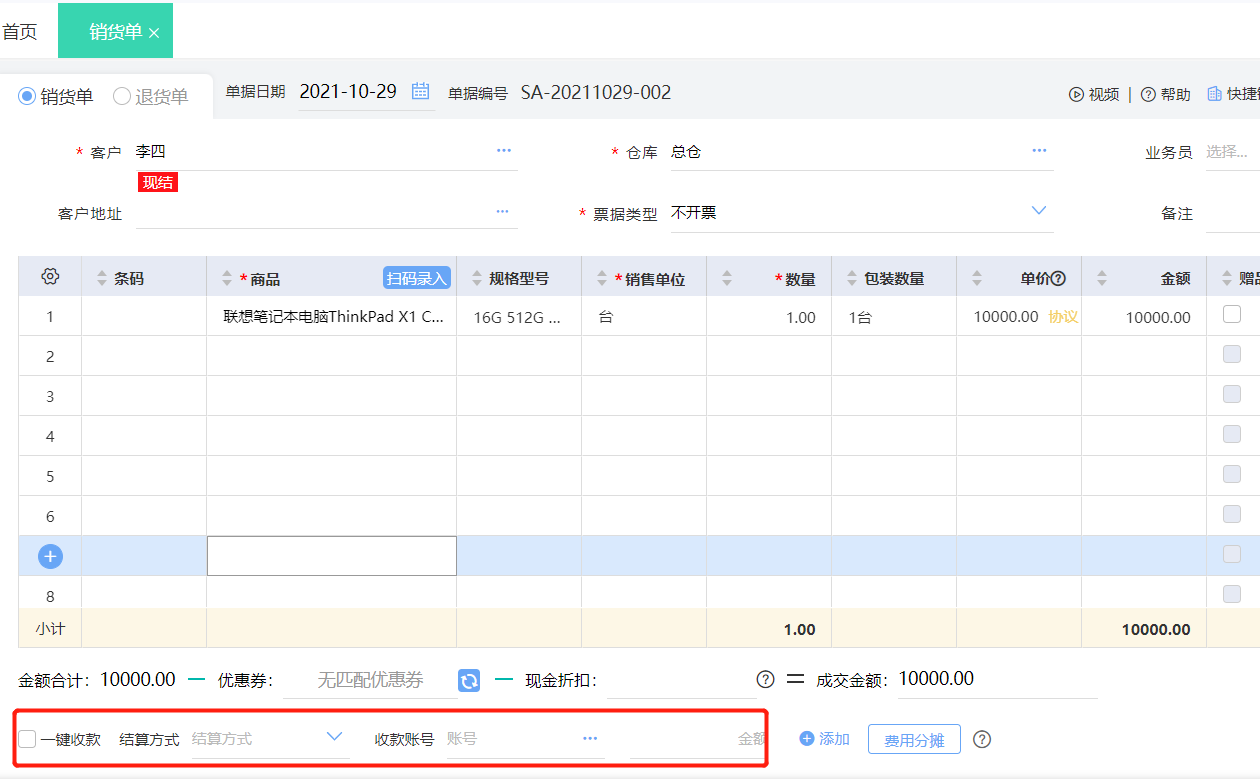This screenshot has height=779, width=1260.
Task: Click the quantity cell 1.00 in row 1
Action: (x=769, y=317)
